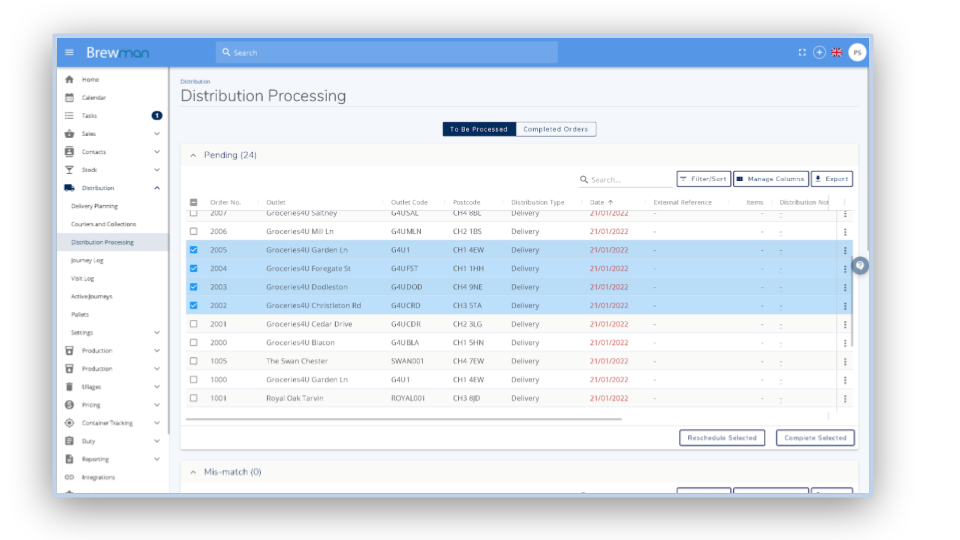Select the To Be Processed tab

pyautogui.click(x=479, y=129)
